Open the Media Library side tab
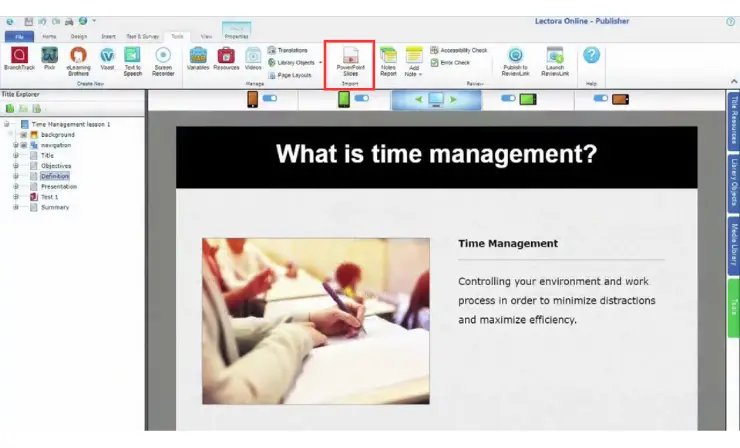The width and height of the screenshot is (740, 448). 733,245
